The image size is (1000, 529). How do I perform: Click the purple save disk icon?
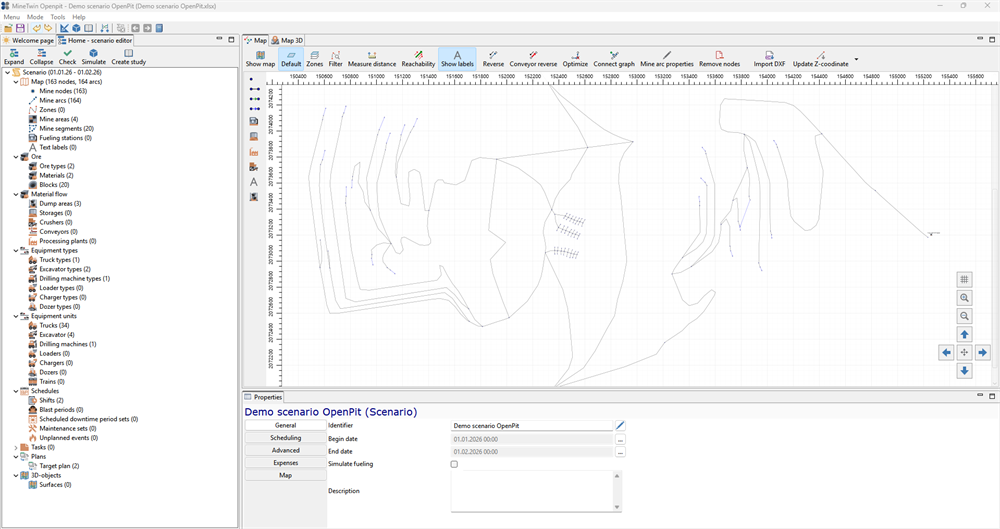coord(20,28)
